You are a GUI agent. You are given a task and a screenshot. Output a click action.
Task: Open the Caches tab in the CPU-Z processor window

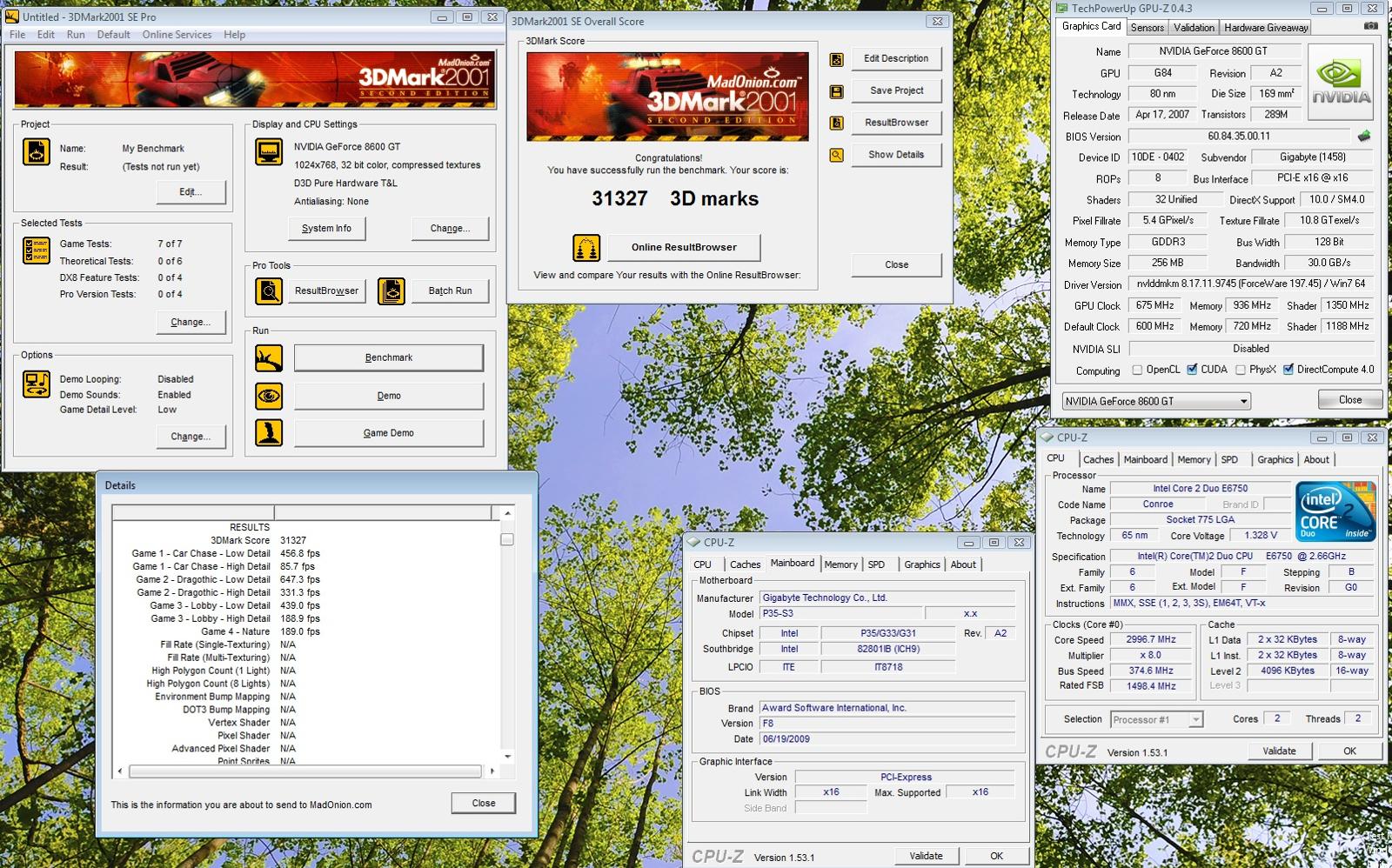tap(1098, 459)
